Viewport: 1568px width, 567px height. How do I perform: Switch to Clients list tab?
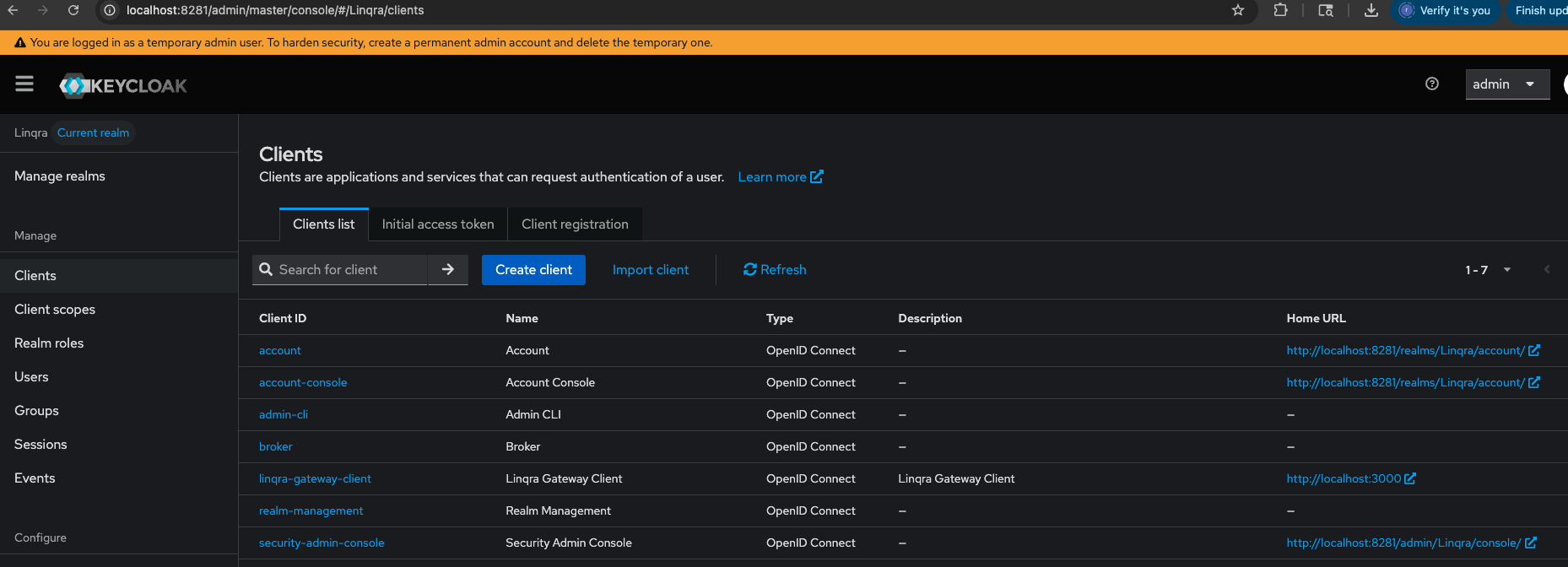[x=323, y=224]
